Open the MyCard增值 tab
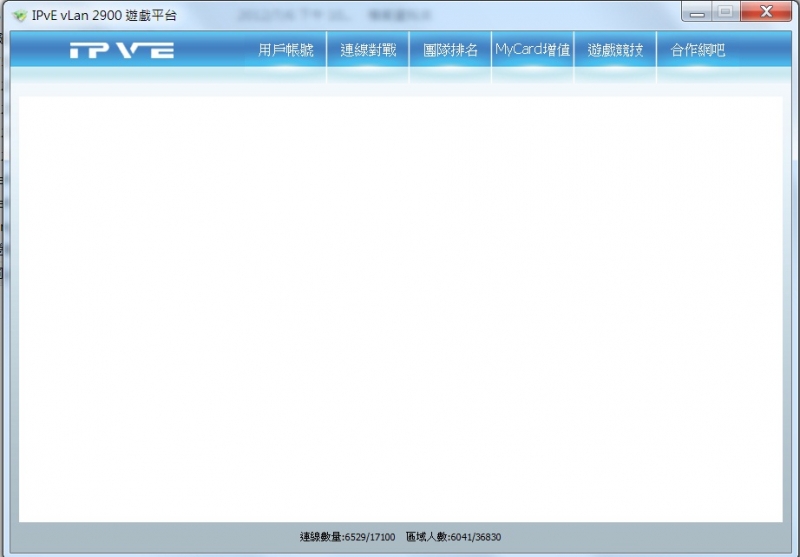 [x=532, y=50]
